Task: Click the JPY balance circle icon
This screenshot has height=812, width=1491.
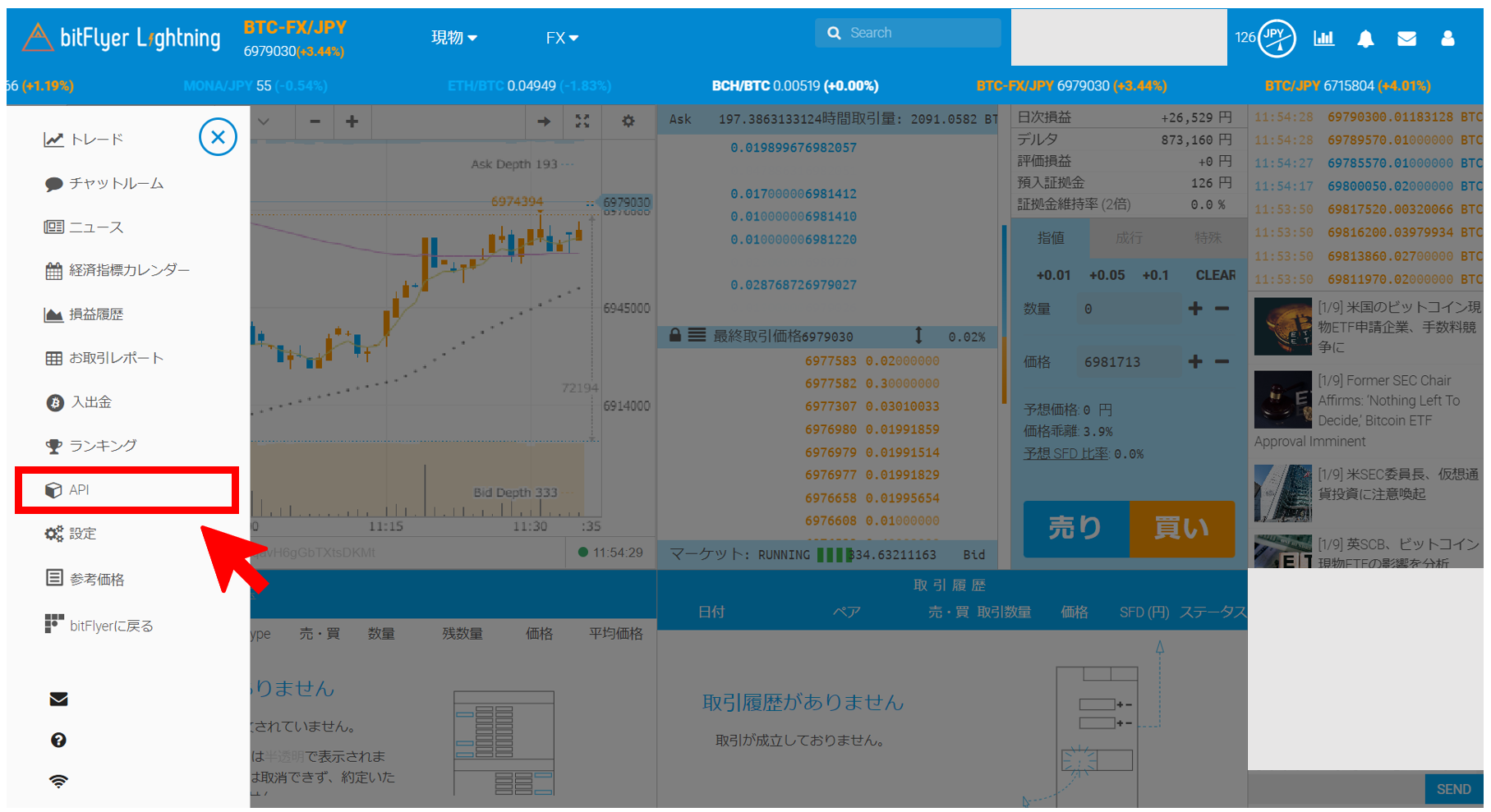Action: 1277,38
